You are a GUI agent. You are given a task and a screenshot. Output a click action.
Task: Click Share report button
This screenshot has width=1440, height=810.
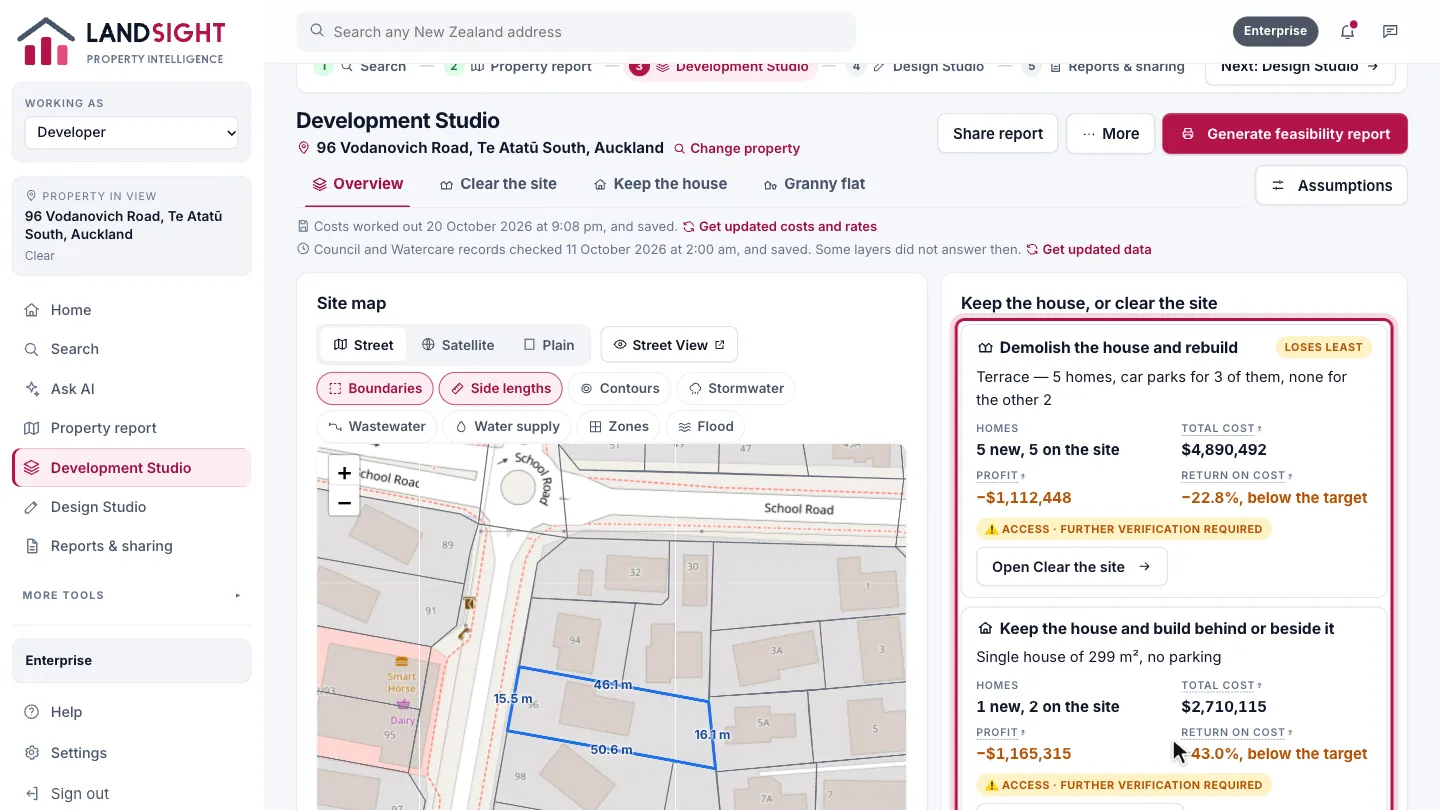coord(998,133)
